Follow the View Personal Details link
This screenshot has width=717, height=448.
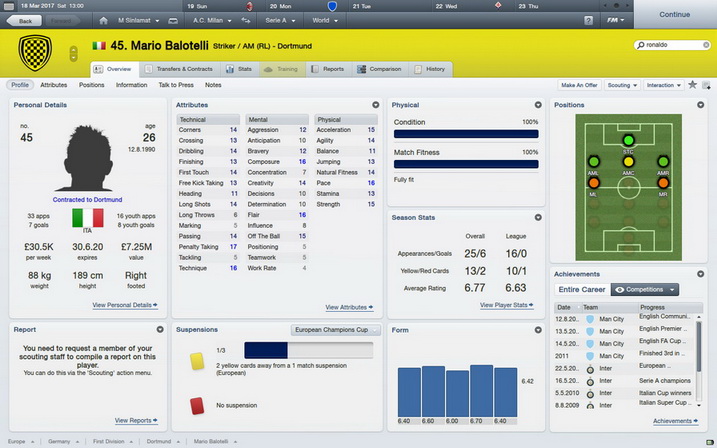[x=125, y=305]
